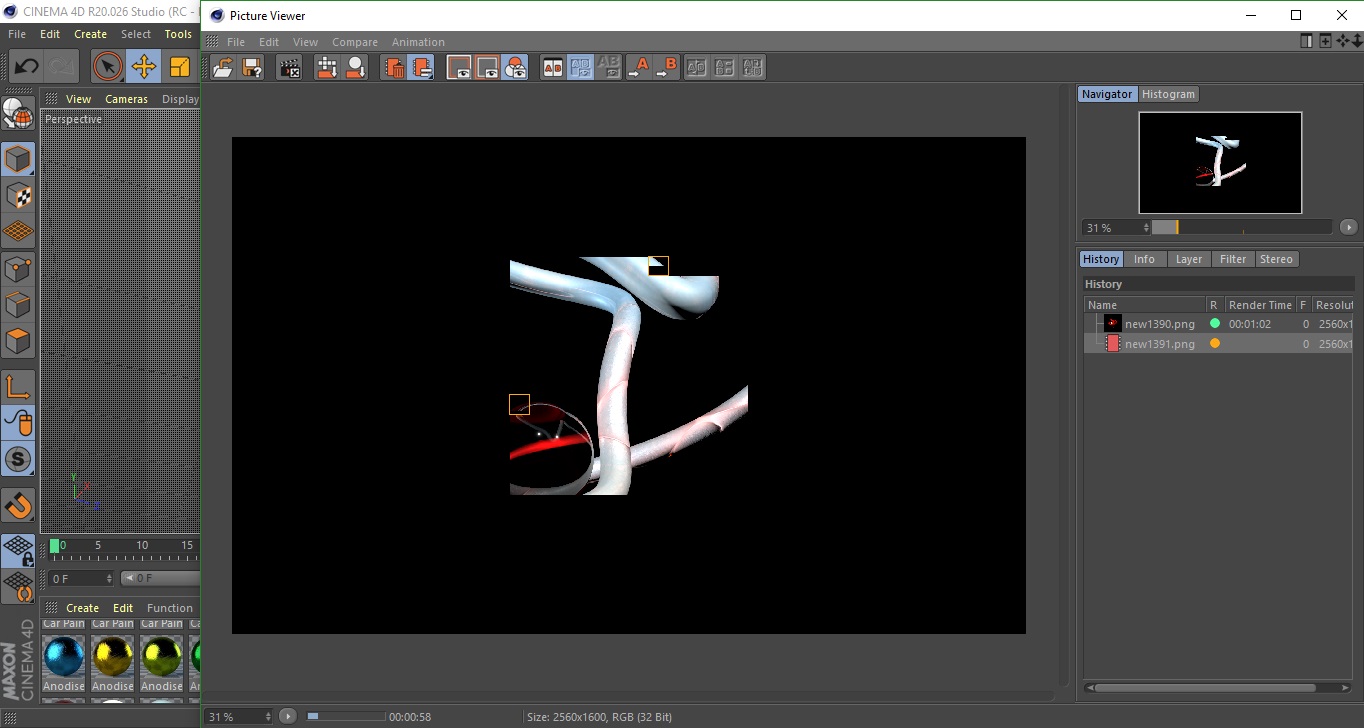Select the Live Selection cursor tool
The width and height of the screenshot is (1364, 728).
coord(107,67)
